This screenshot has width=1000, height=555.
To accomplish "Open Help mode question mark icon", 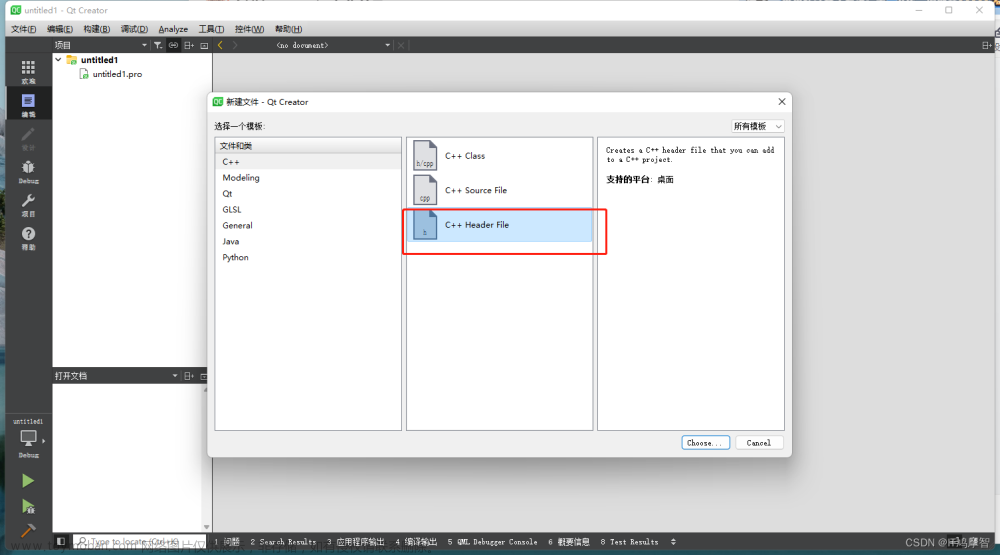I will click(28, 237).
